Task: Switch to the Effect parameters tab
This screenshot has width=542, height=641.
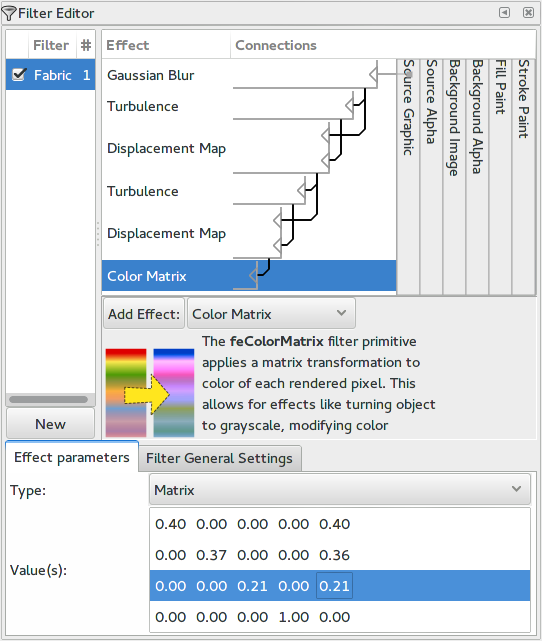Action: (x=72, y=457)
